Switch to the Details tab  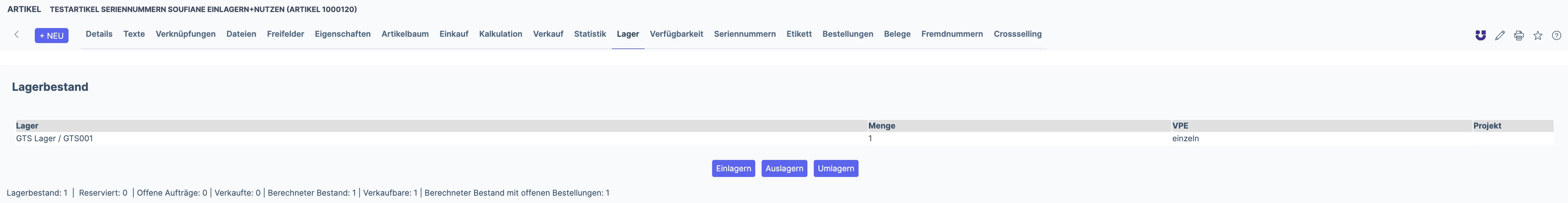click(99, 34)
